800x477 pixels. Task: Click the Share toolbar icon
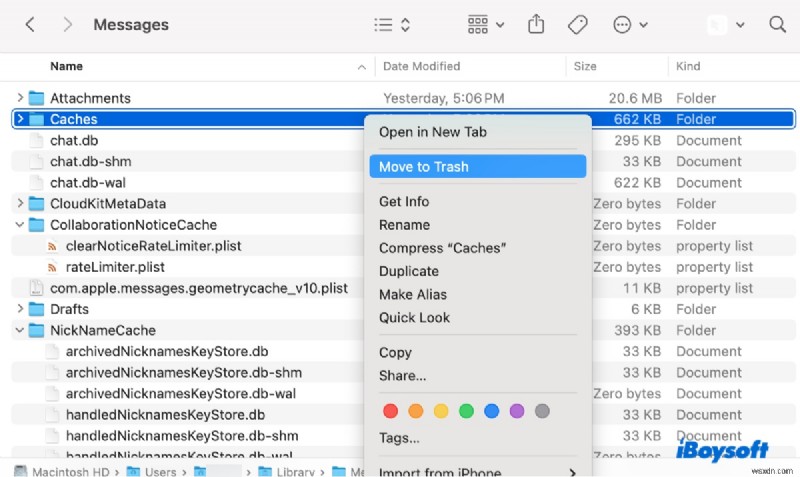coord(536,24)
